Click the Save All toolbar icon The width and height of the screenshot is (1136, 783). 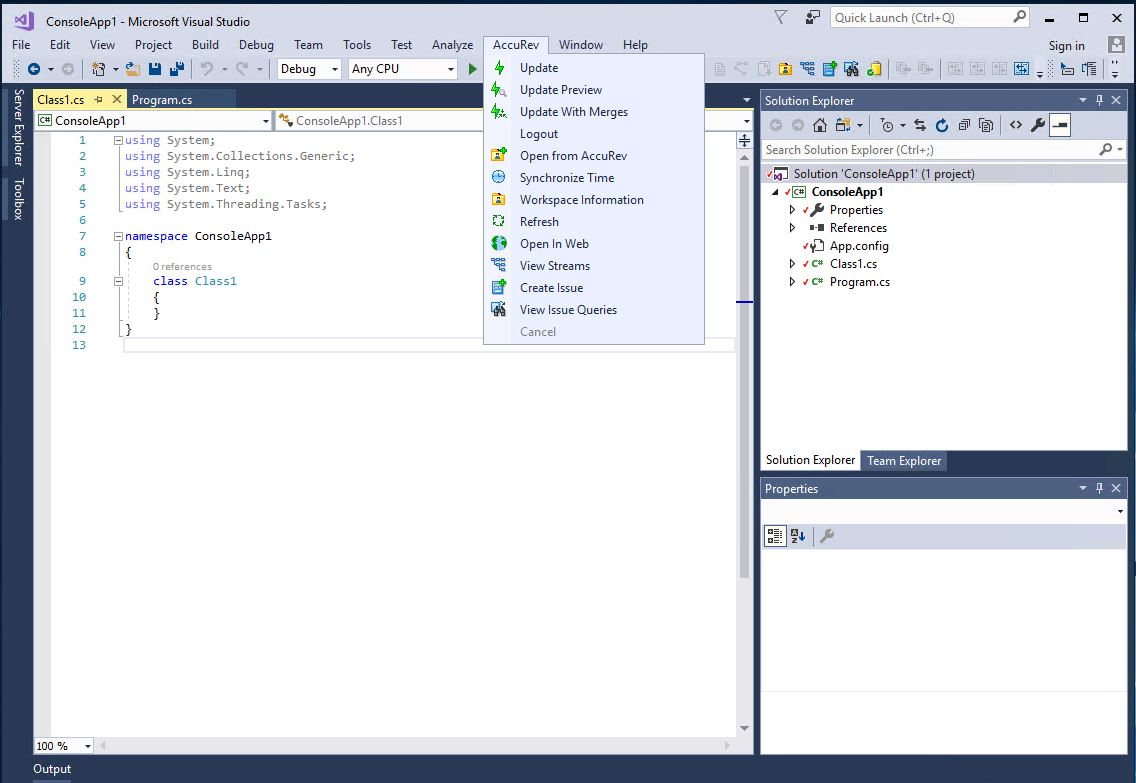pos(176,69)
